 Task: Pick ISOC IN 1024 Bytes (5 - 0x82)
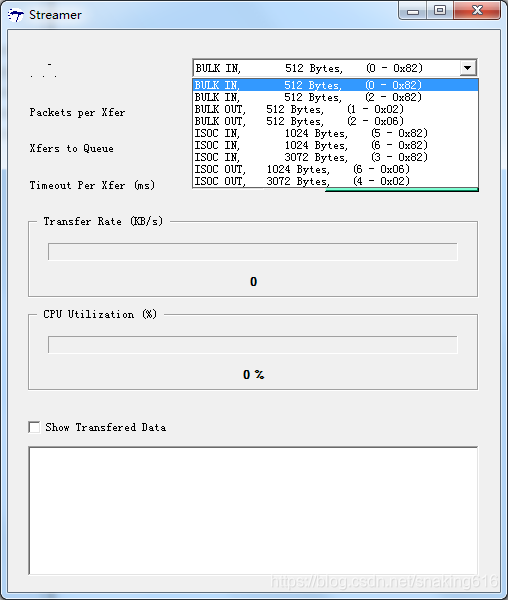coord(335,133)
